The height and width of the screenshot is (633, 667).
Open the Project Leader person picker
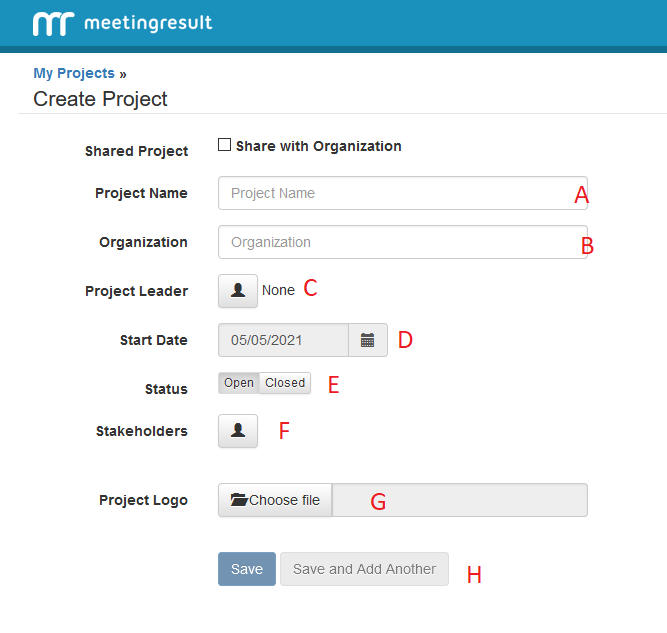click(x=238, y=291)
